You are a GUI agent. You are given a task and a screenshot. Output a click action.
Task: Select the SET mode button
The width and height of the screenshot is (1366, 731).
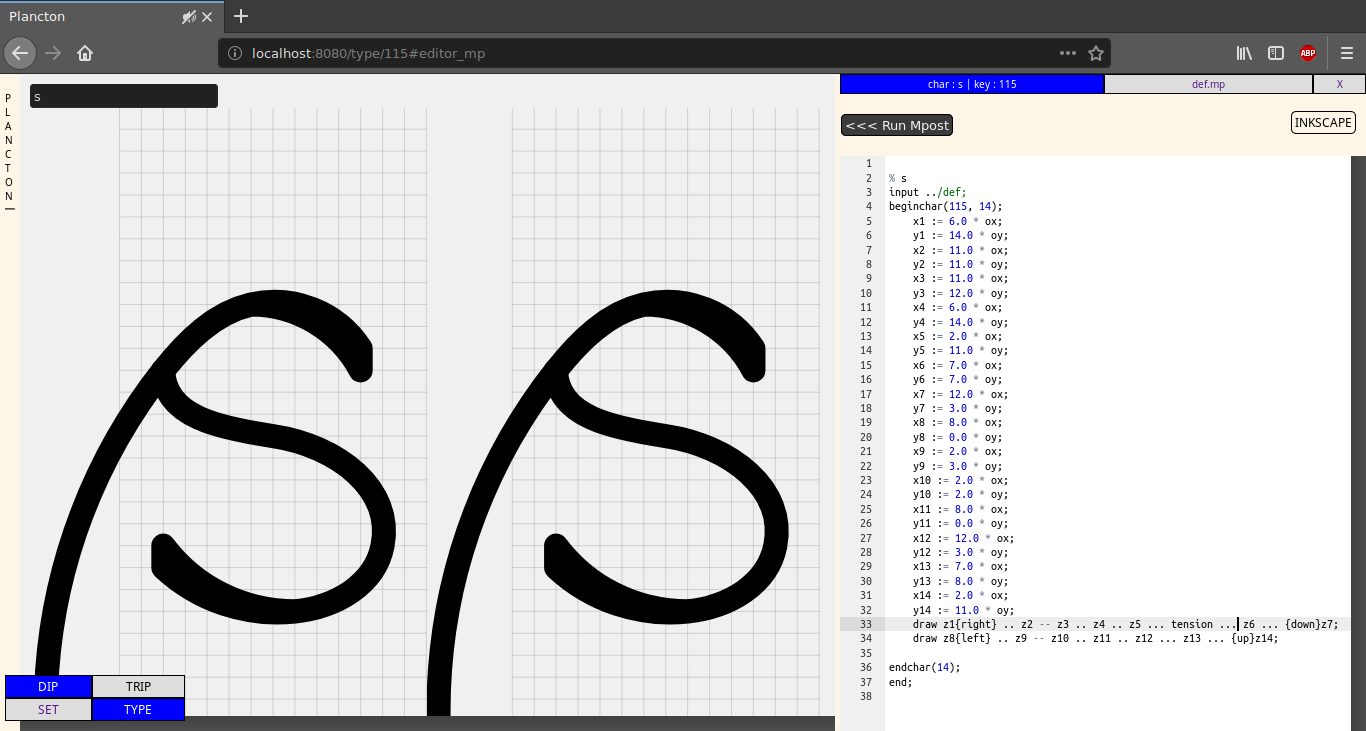click(48, 709)
